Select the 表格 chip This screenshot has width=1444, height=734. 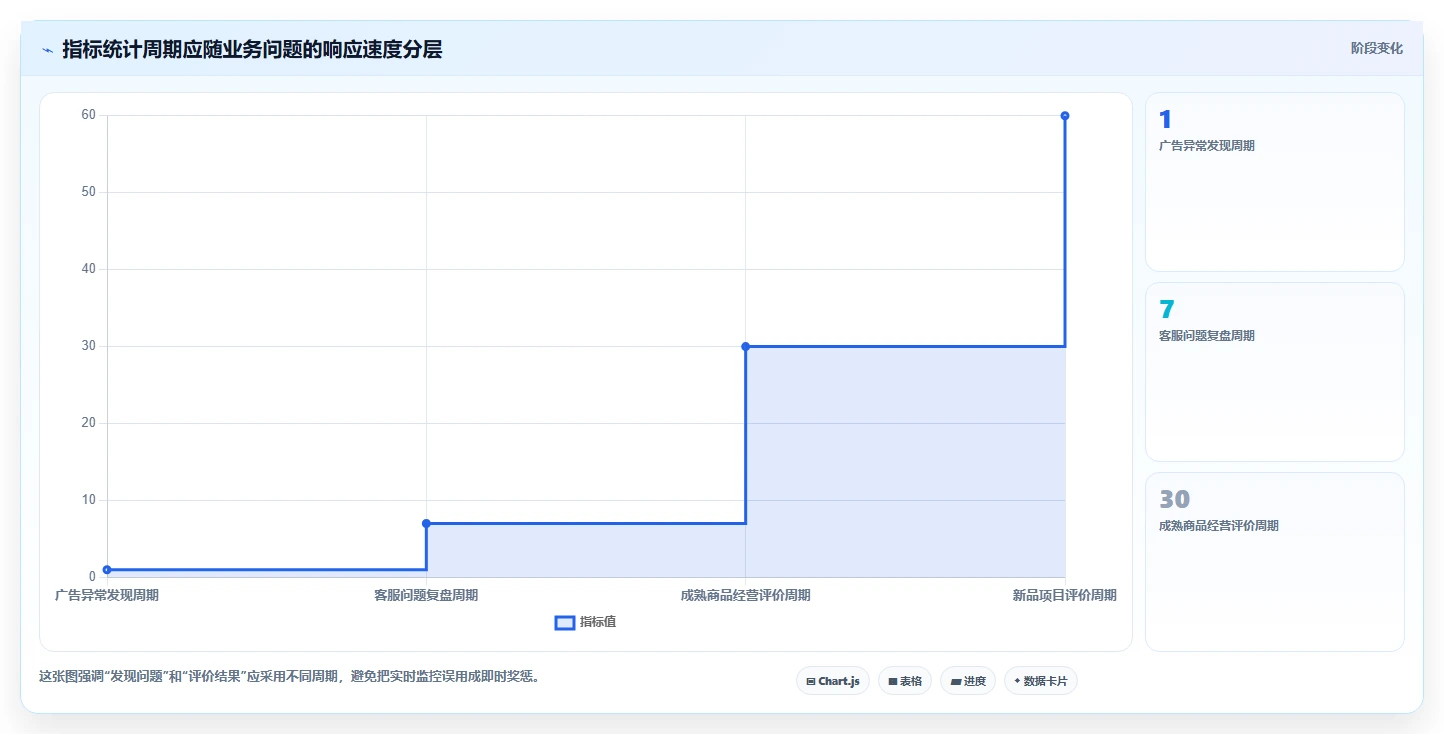(x=905, y=681)
